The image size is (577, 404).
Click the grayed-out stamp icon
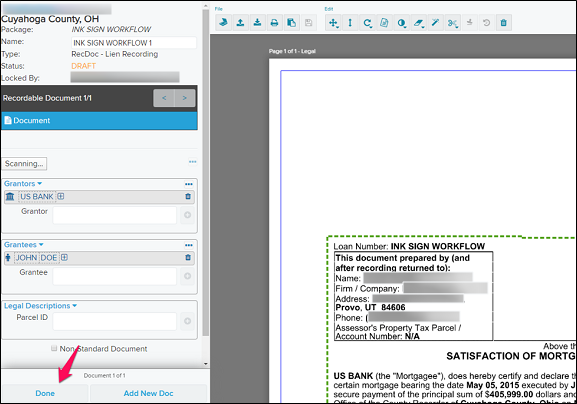(x=470, y=23)
